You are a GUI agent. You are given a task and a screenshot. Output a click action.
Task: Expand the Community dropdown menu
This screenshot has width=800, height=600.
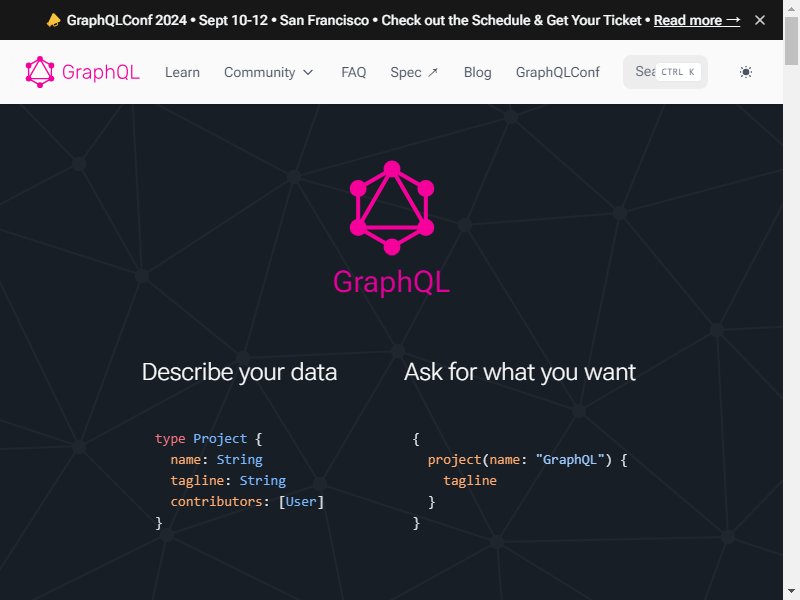[x=268, y=72]
